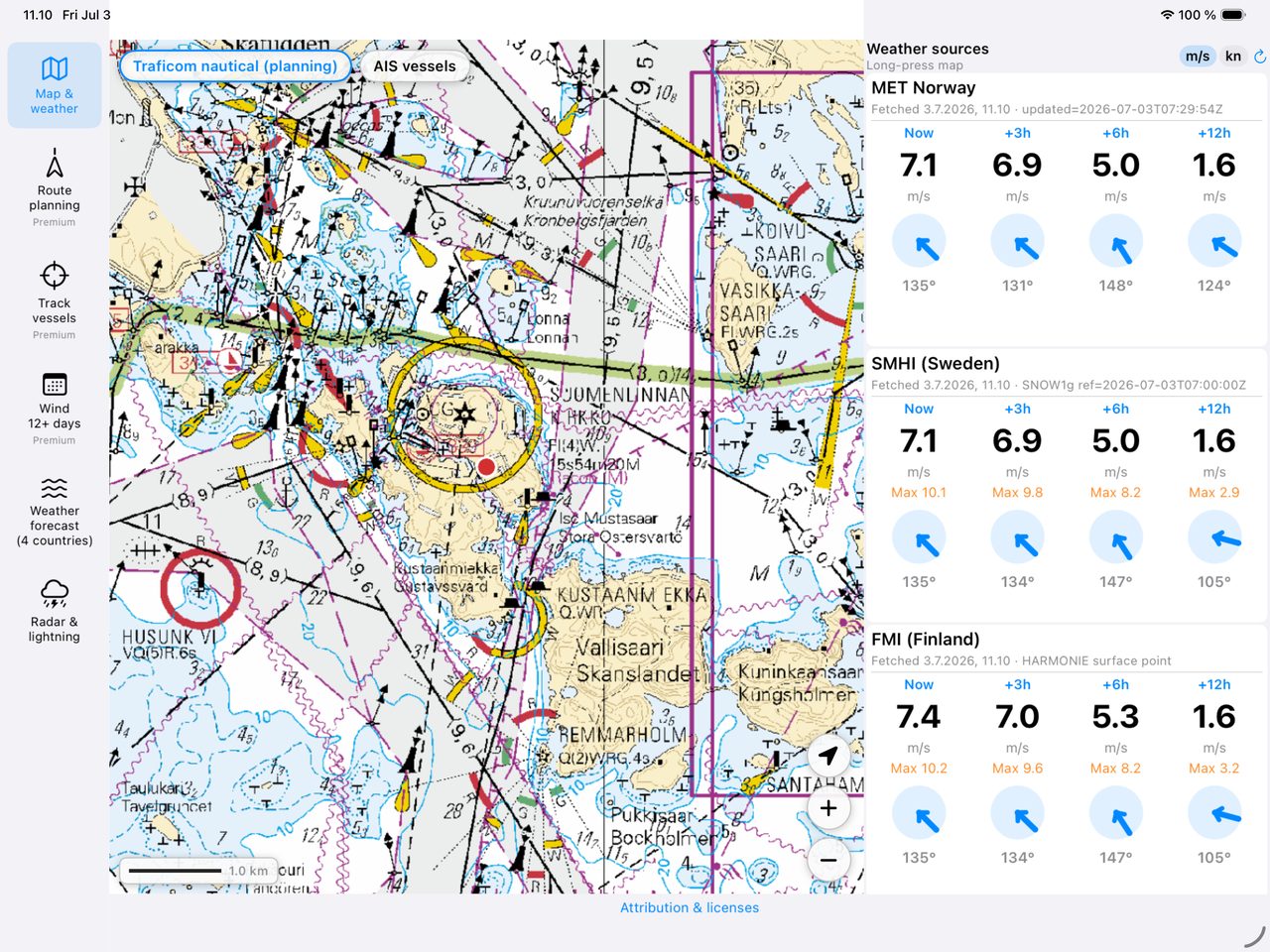
Task: Tap Vallisaari island label on chart
Action: 622,648
